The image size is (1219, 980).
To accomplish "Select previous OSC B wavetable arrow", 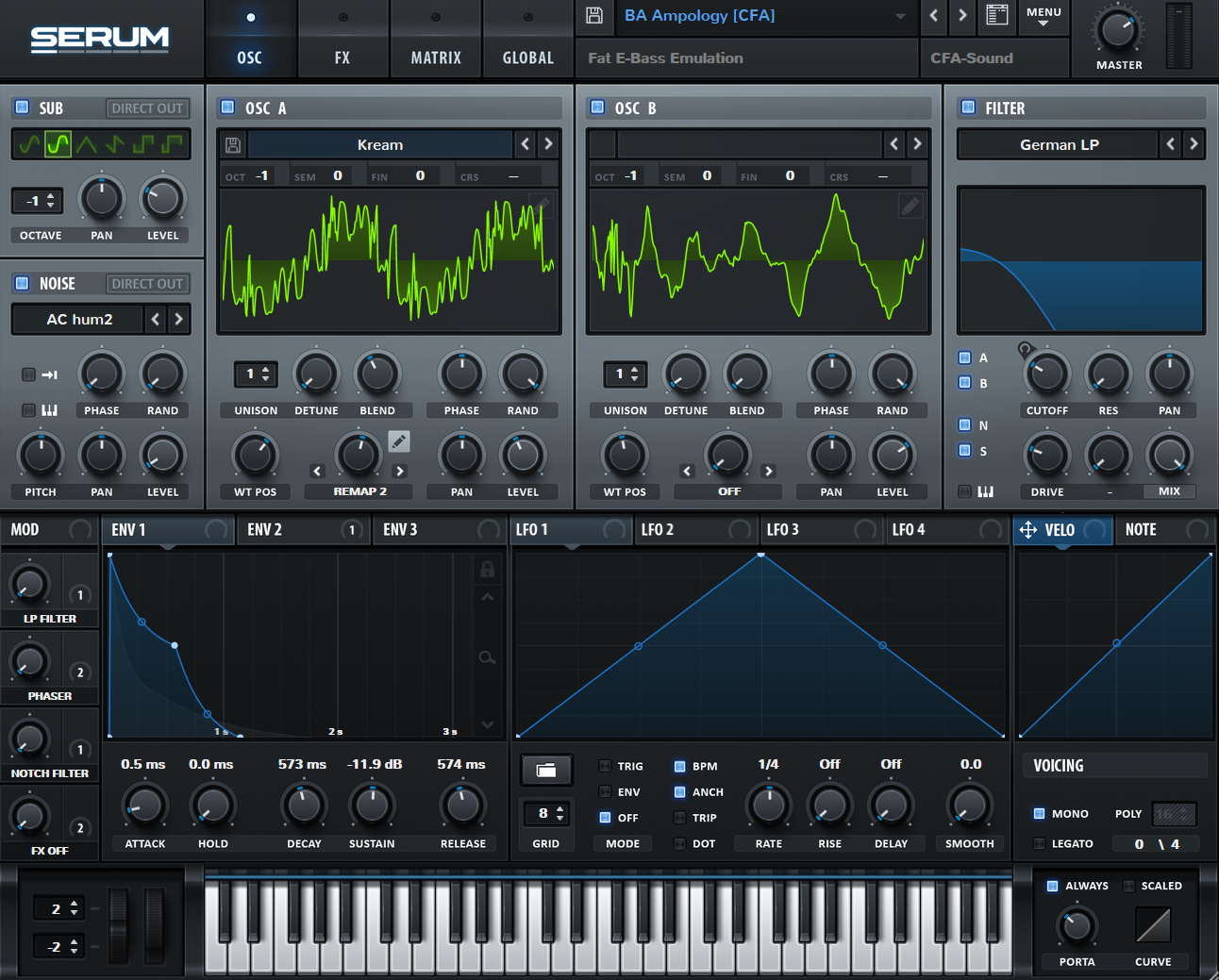I will [894, 144].
